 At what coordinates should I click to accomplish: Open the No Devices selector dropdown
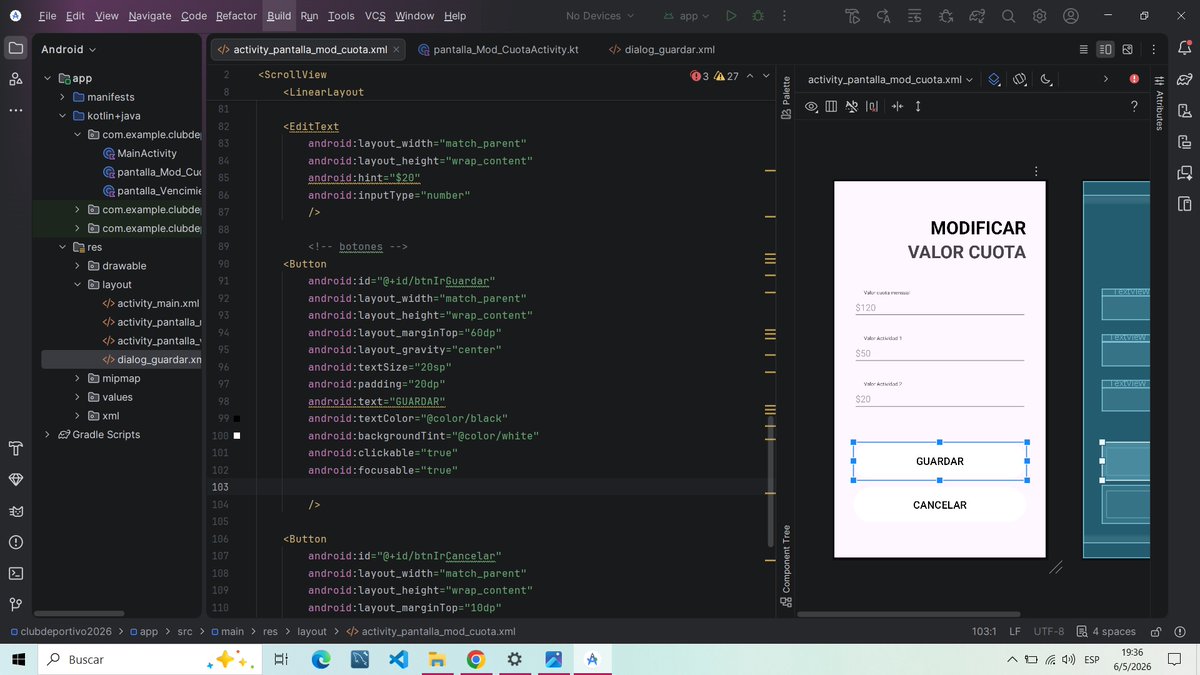(600, 16)
